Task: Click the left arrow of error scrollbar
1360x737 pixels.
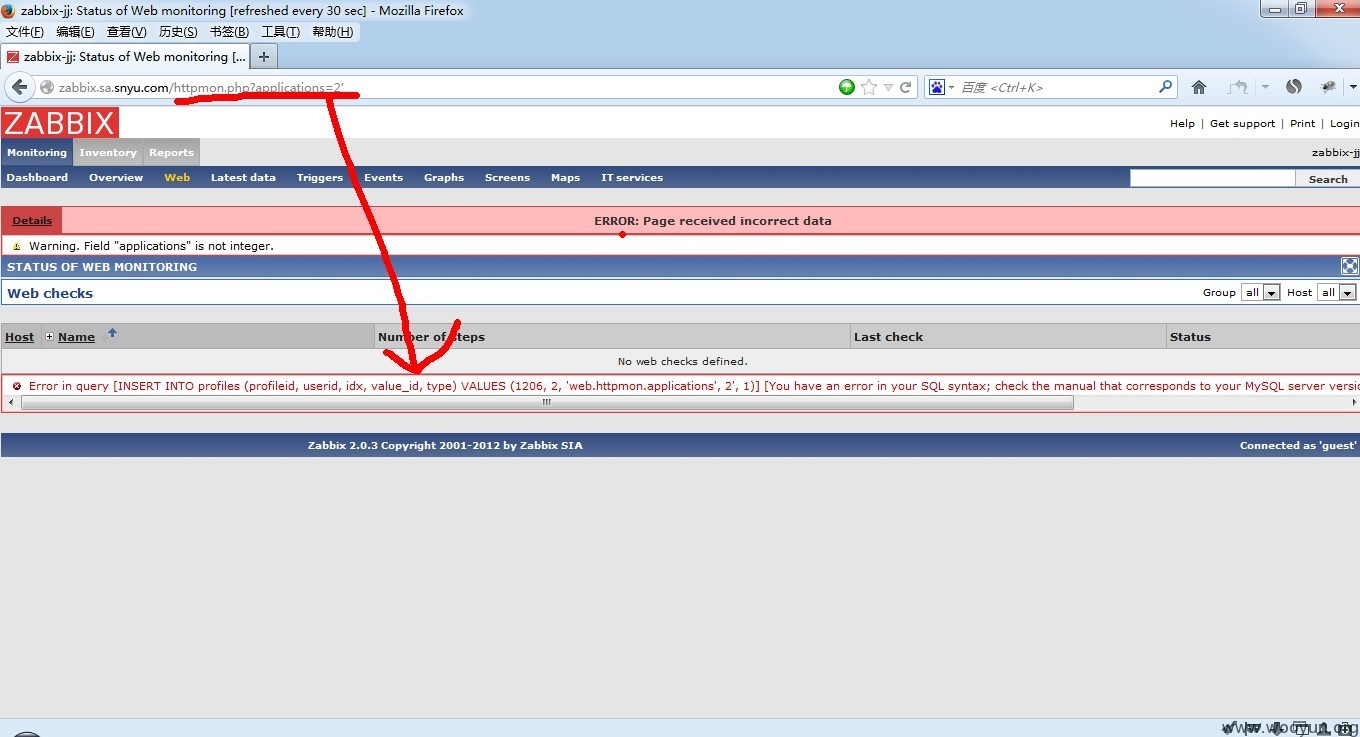Action: pos(10,403)
